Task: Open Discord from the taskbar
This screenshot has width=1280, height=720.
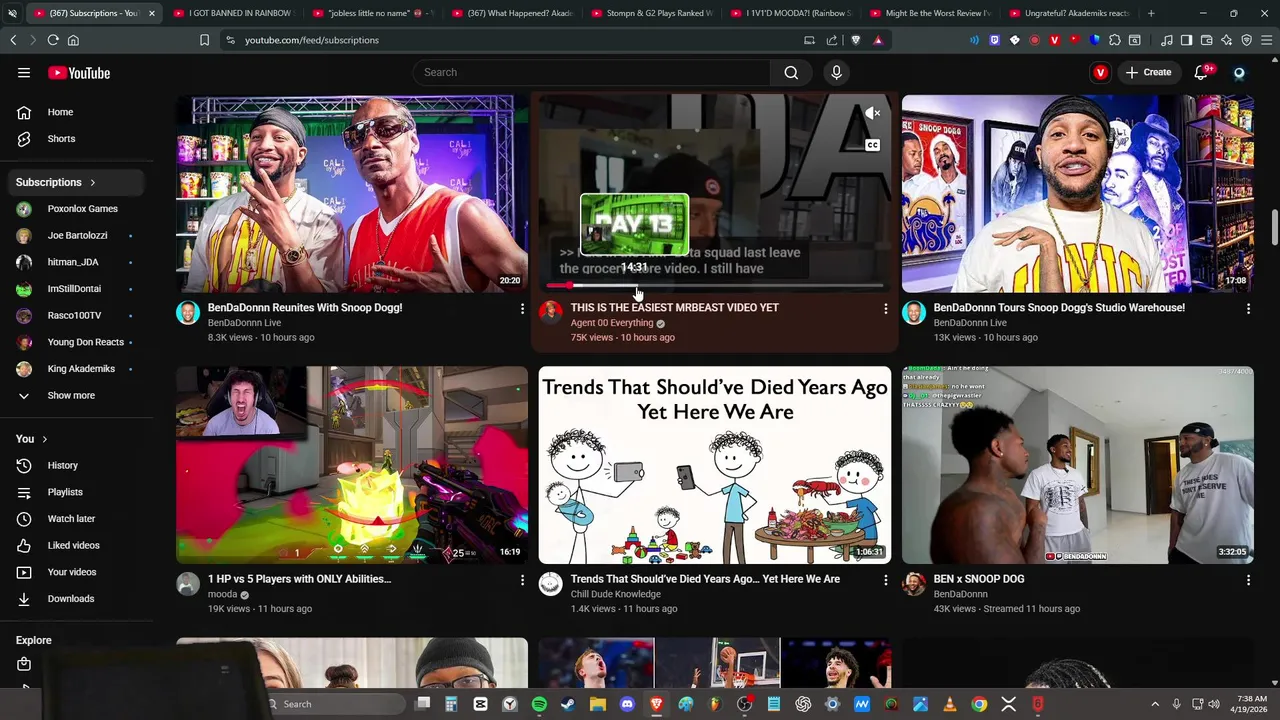Action: pos(627,704)
